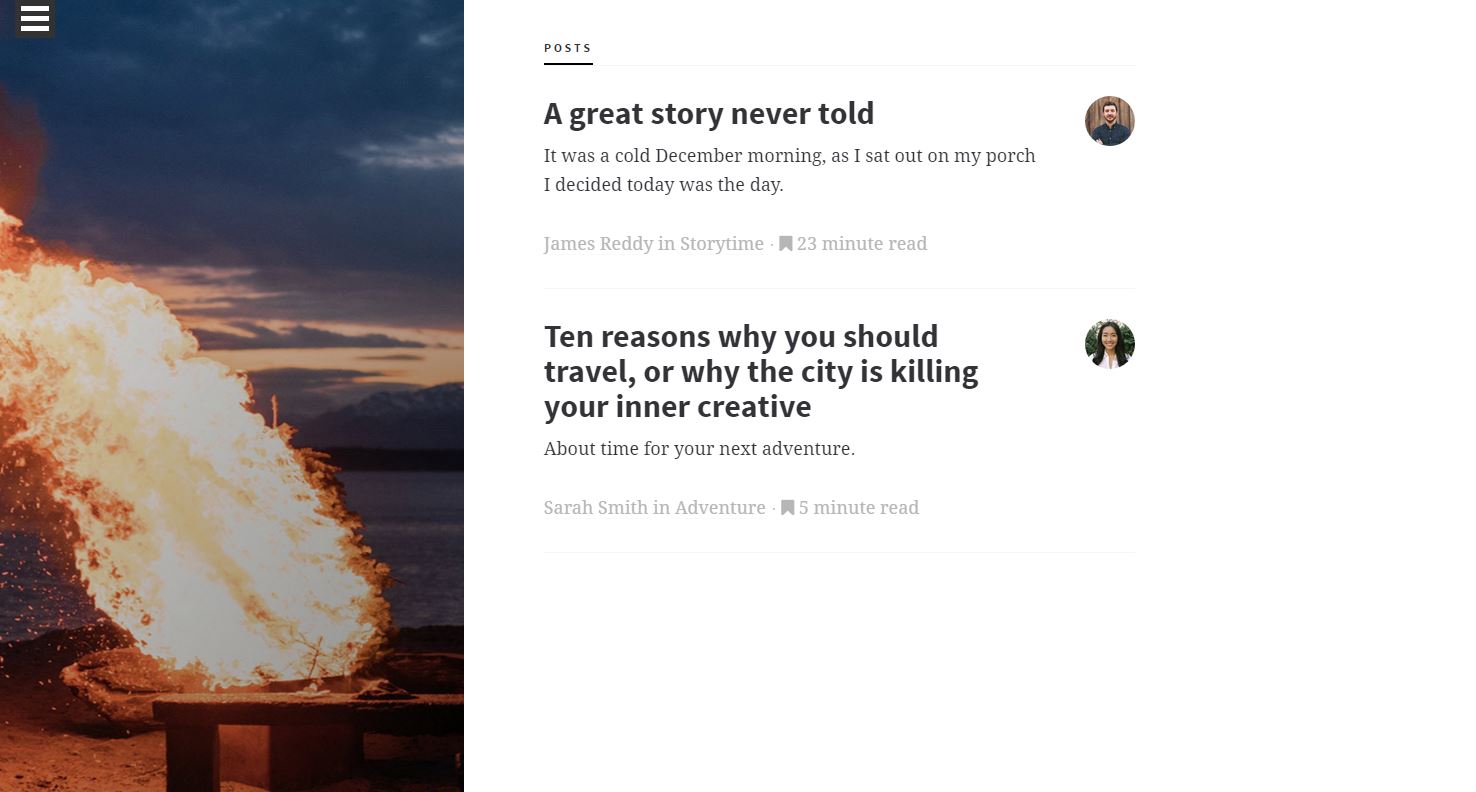Open the hamburger menu icon
The height and width of the screenshot is (792, 1476).
coord(34,18)
